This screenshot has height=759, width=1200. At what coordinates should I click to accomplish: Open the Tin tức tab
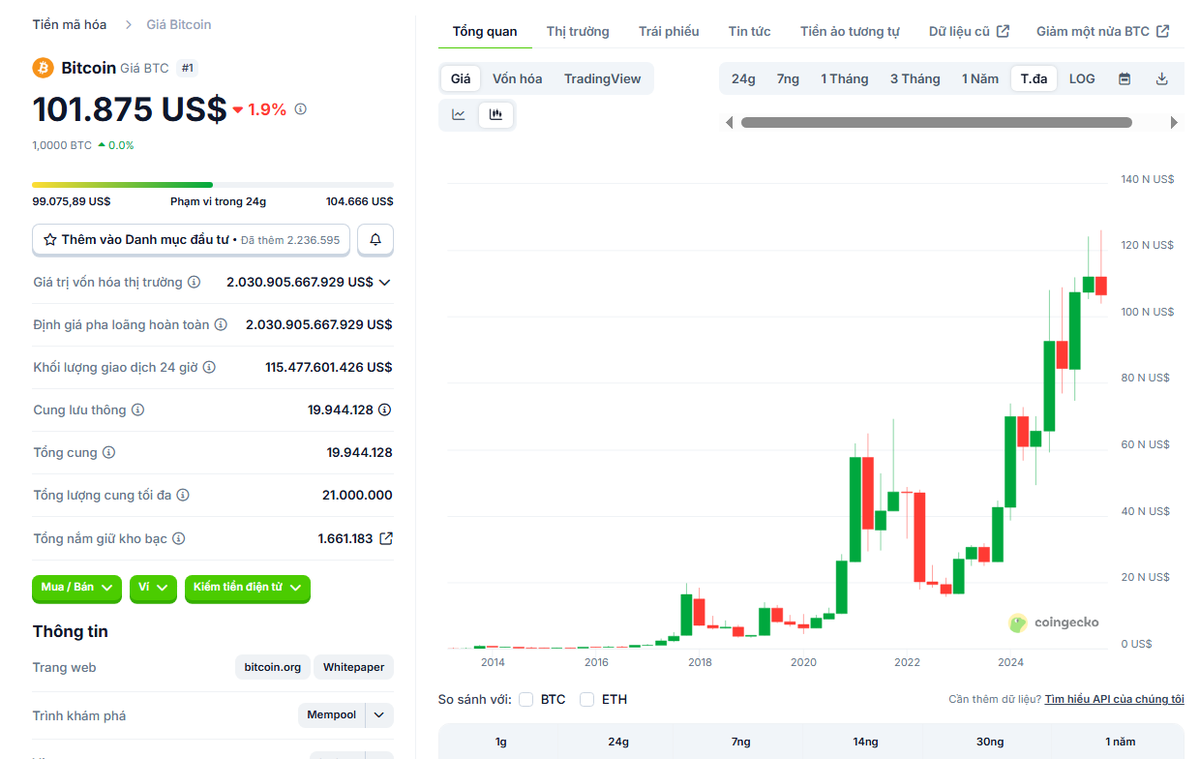click(x=749, y=32)
